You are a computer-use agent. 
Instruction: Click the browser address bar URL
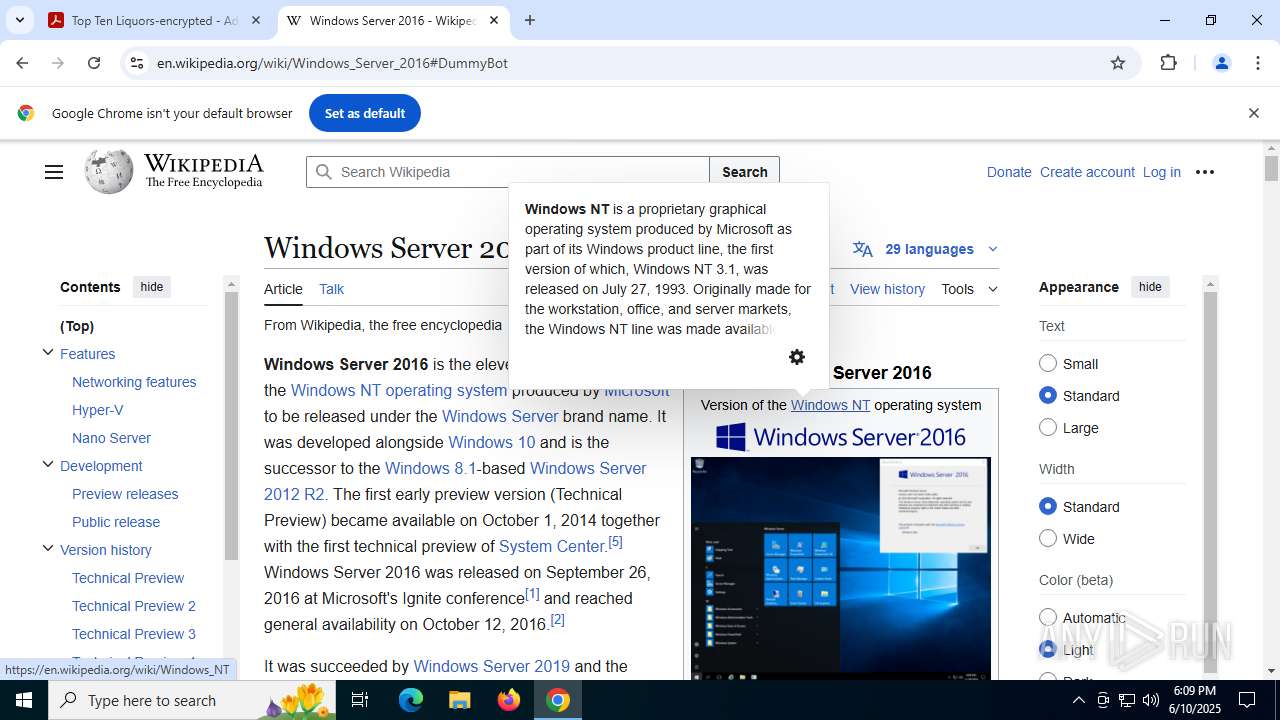[x=332, y=63]
